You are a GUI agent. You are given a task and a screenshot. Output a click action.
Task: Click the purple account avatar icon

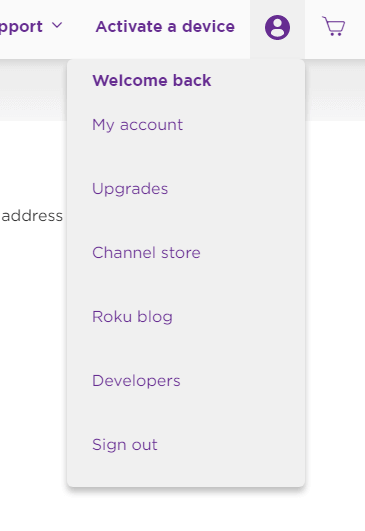coord(277,27)
